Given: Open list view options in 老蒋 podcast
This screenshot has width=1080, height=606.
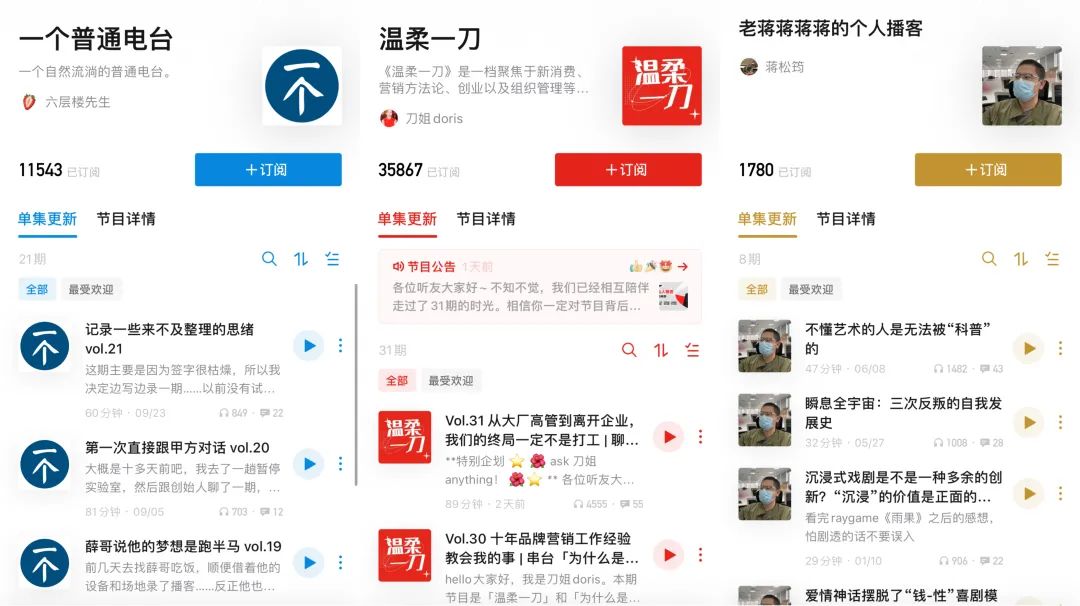Looking at the screenshot, I should [x=1052, y=259].
